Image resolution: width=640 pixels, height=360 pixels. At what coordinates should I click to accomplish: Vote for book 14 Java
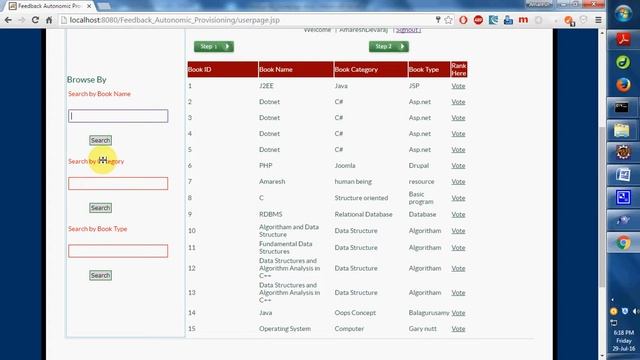[458, 313]
